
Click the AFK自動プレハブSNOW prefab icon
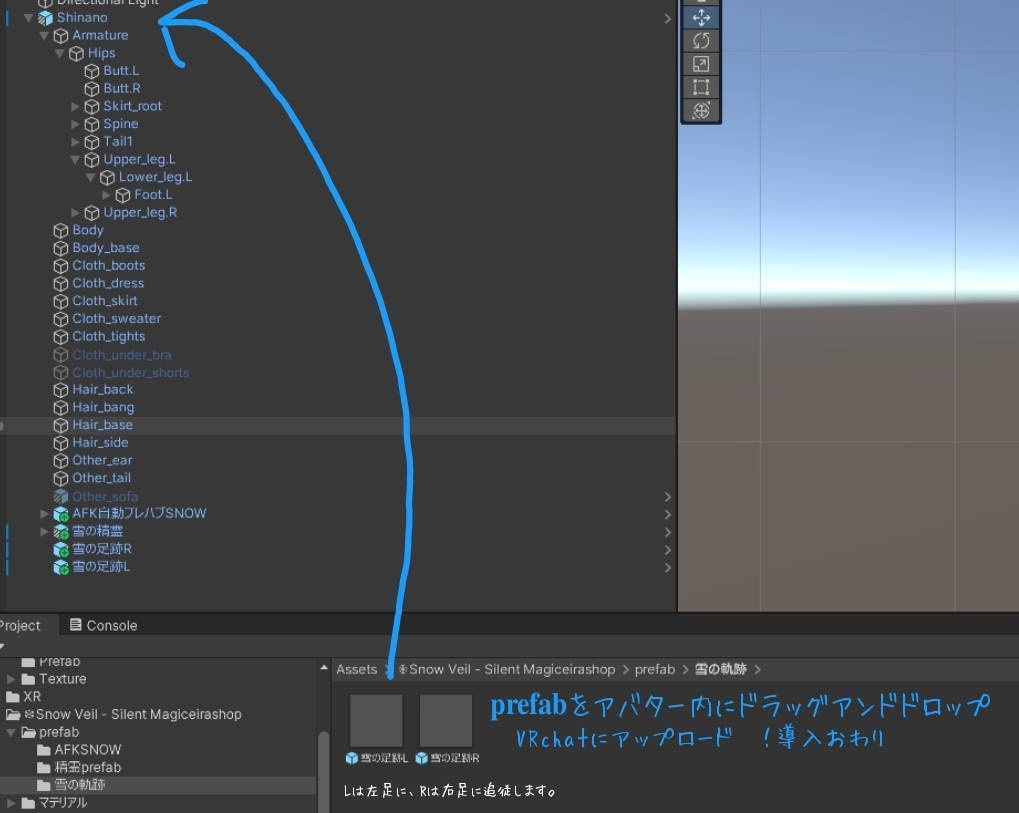click(61, 514)
